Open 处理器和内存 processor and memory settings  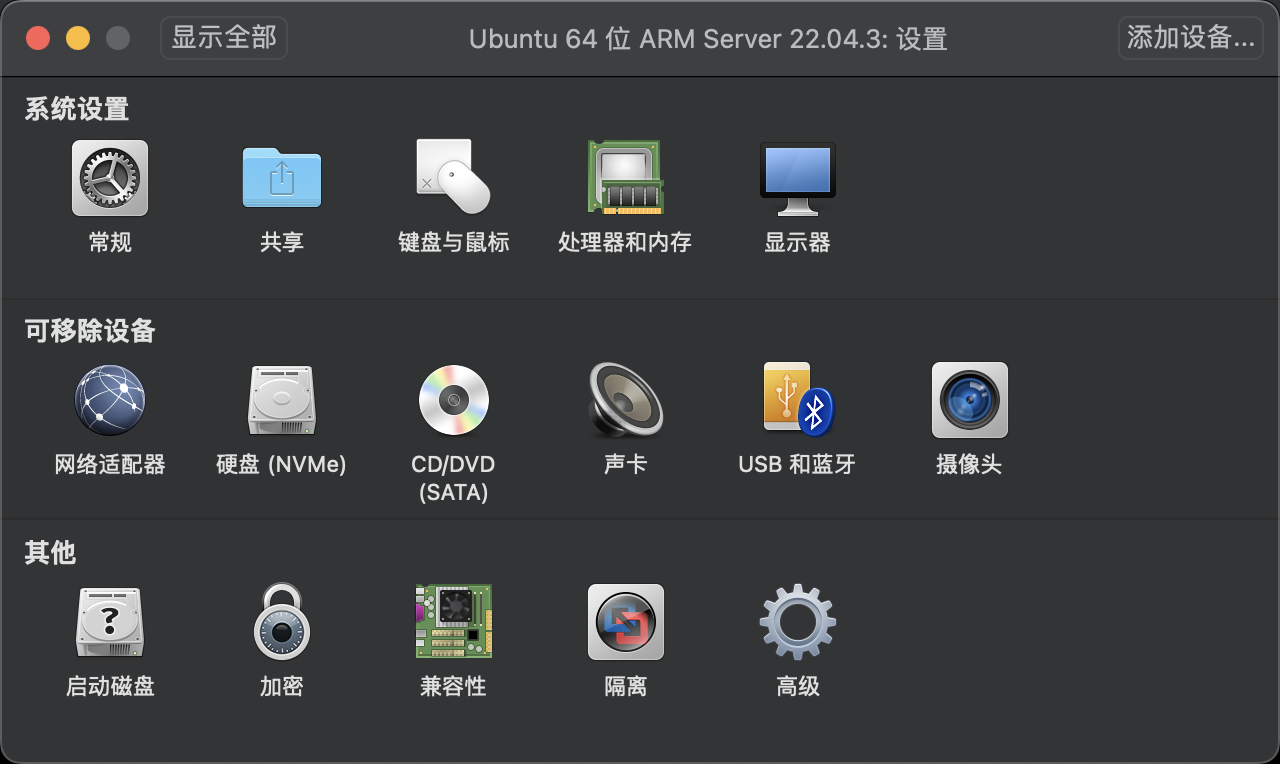[x=625, y=178]
